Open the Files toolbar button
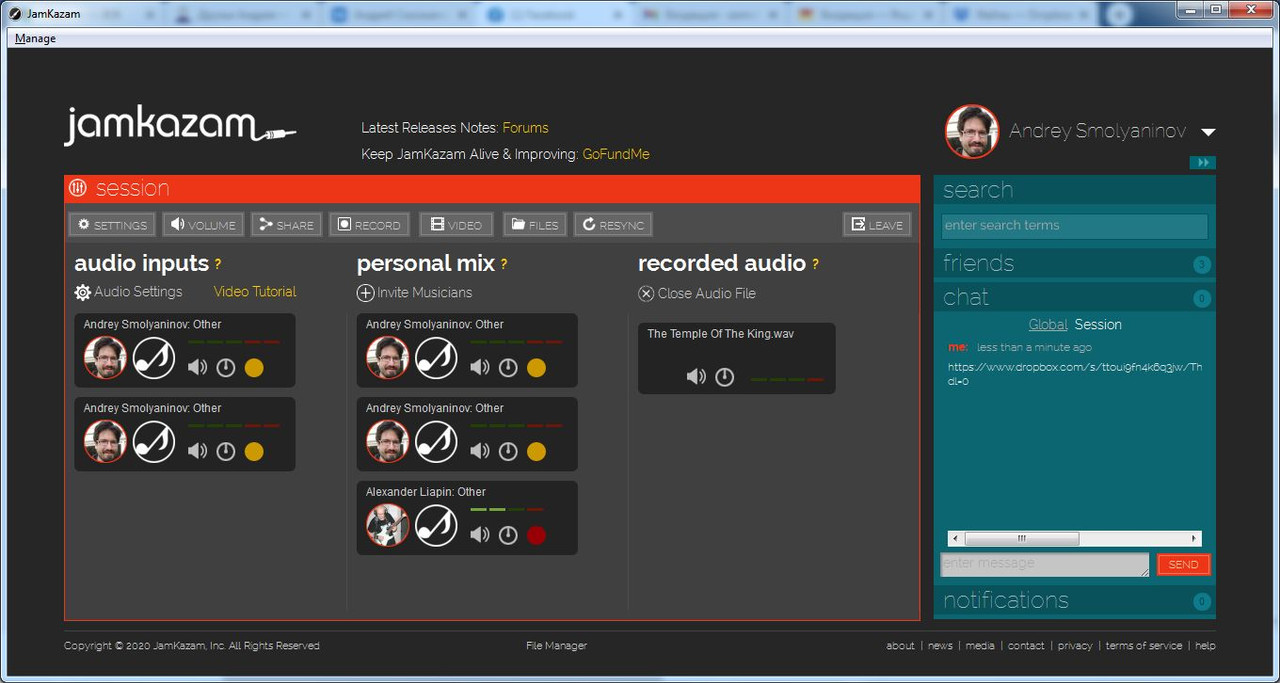Image resolution: width=1280 pixels, height=683 pixels. tap(535, 225)
